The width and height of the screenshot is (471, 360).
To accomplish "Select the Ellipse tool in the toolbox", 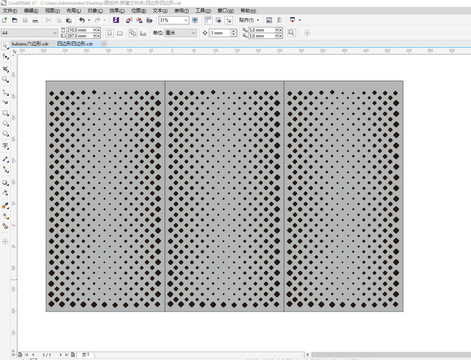I will [x=5, y=123].
